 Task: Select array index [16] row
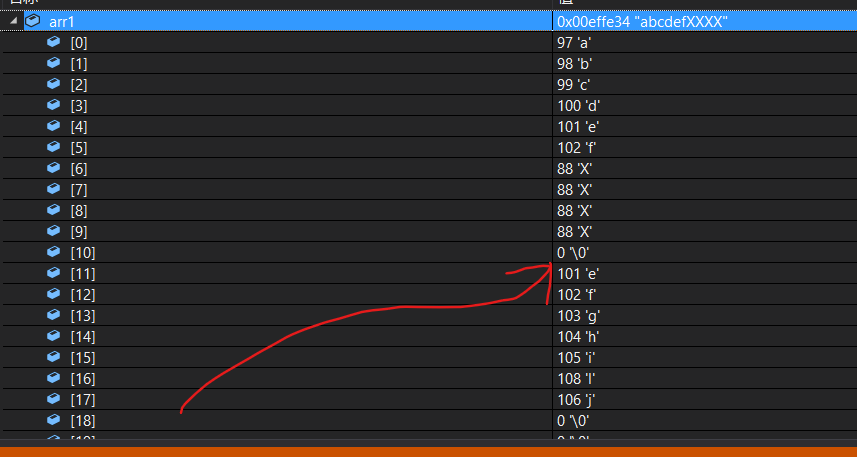(428, 378)
